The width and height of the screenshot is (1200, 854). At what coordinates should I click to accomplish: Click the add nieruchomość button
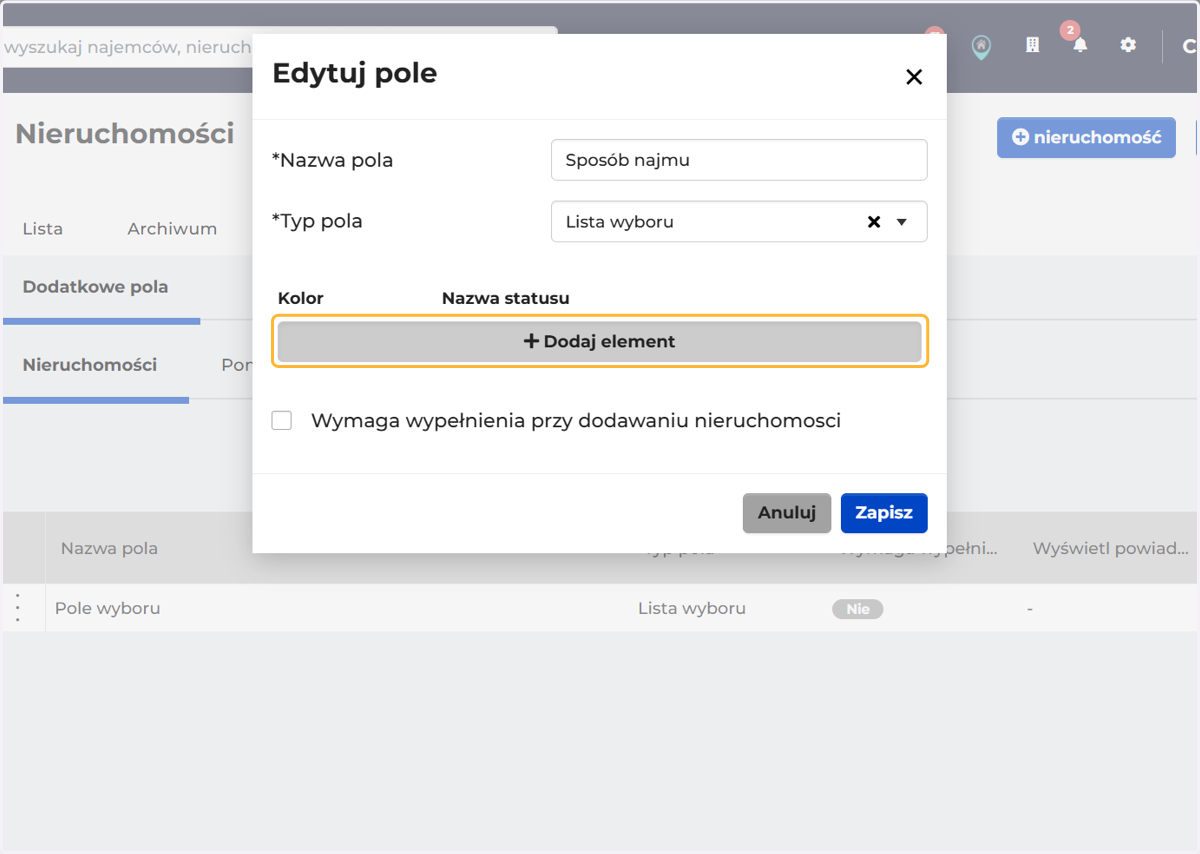tap(1086, 137)
